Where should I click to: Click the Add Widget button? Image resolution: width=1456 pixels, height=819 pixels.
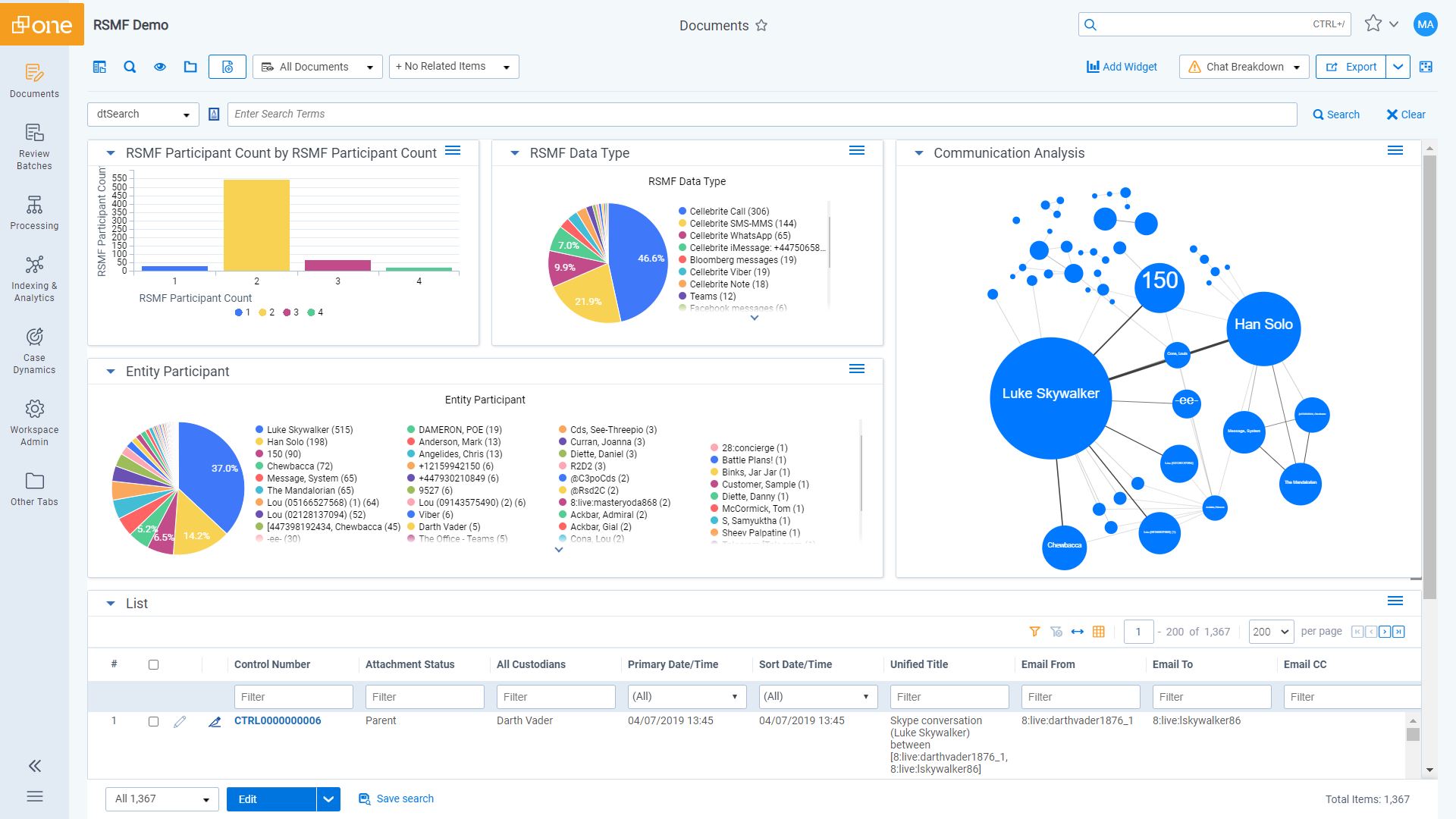1122,67
